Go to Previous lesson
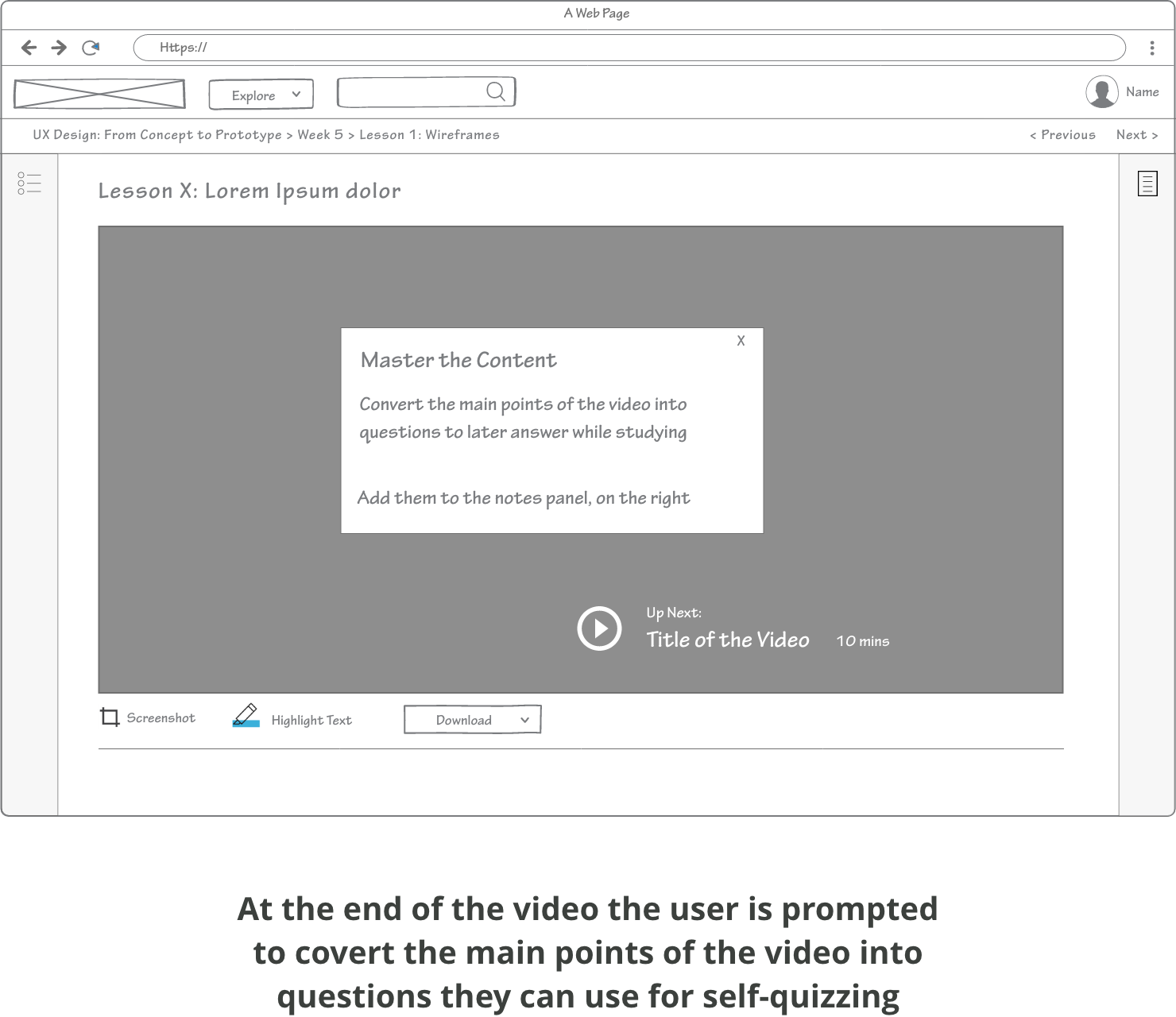 (1062, 135)
